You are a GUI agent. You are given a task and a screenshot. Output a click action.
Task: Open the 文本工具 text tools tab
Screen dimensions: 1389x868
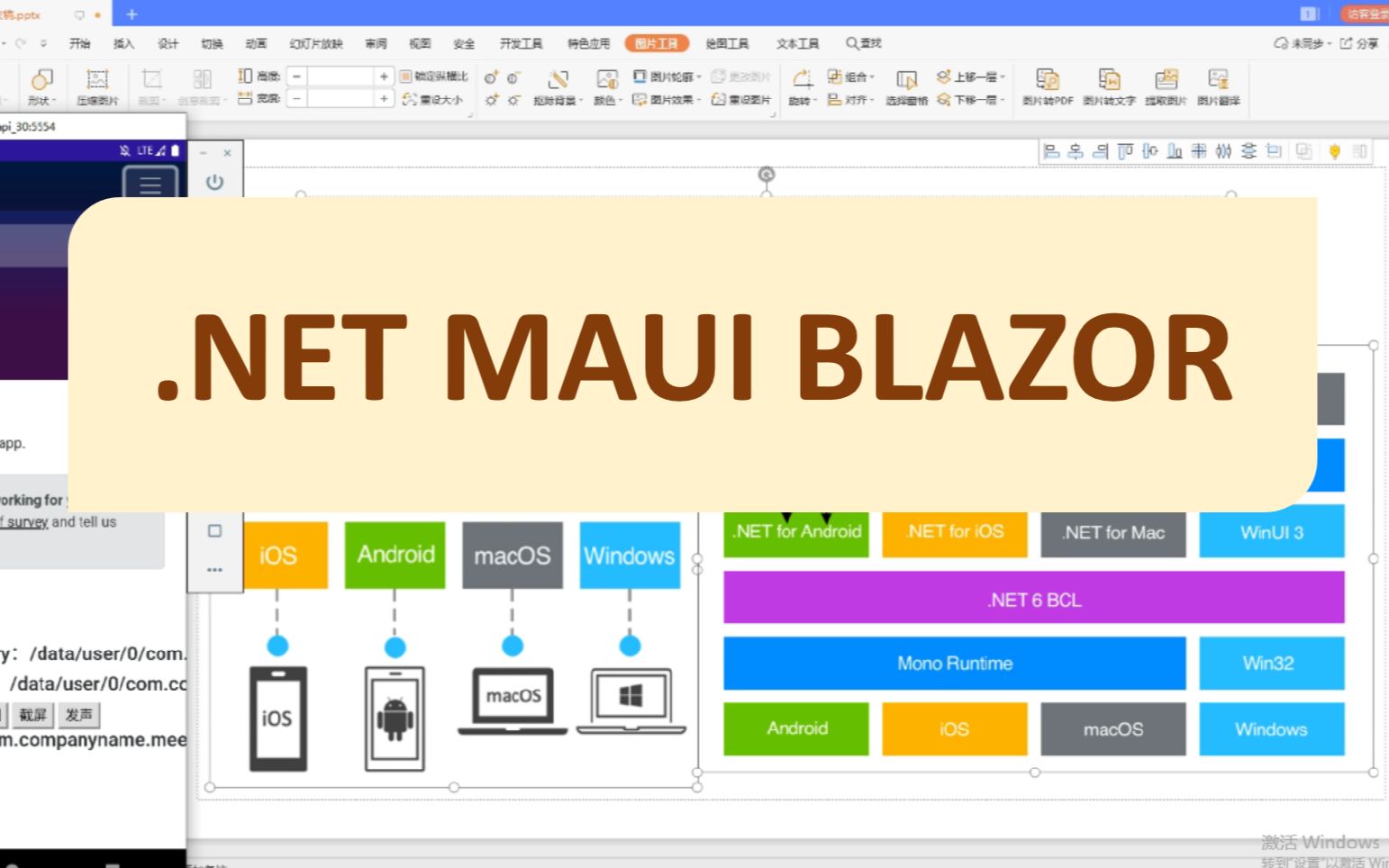[798, 43]
